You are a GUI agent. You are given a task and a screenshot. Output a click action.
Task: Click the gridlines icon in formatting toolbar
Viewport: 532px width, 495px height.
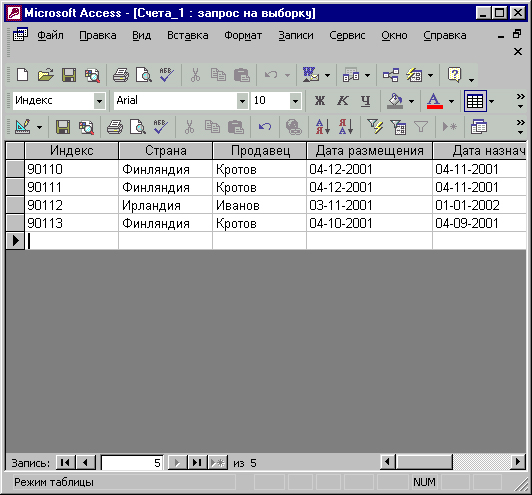(475, 101)
